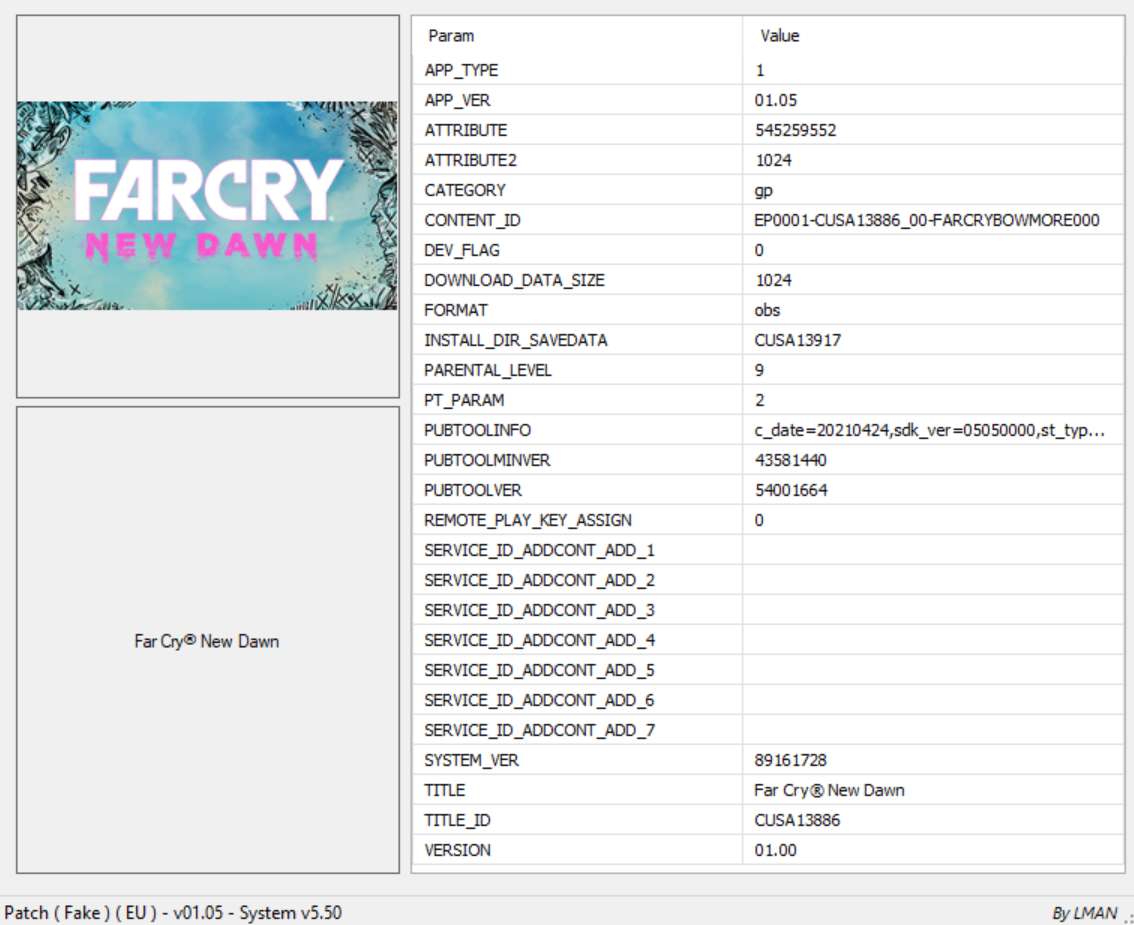Click the ATTRIBUTE2 value 1024
Image resolution: width=1134 pixels, height=925 pixels.
pos(773,160)
